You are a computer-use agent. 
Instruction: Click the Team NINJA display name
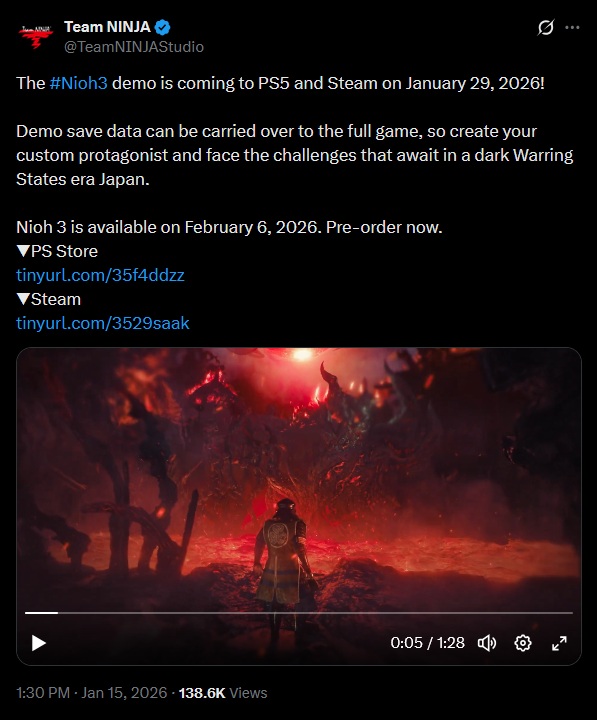(x=107, y=27)
